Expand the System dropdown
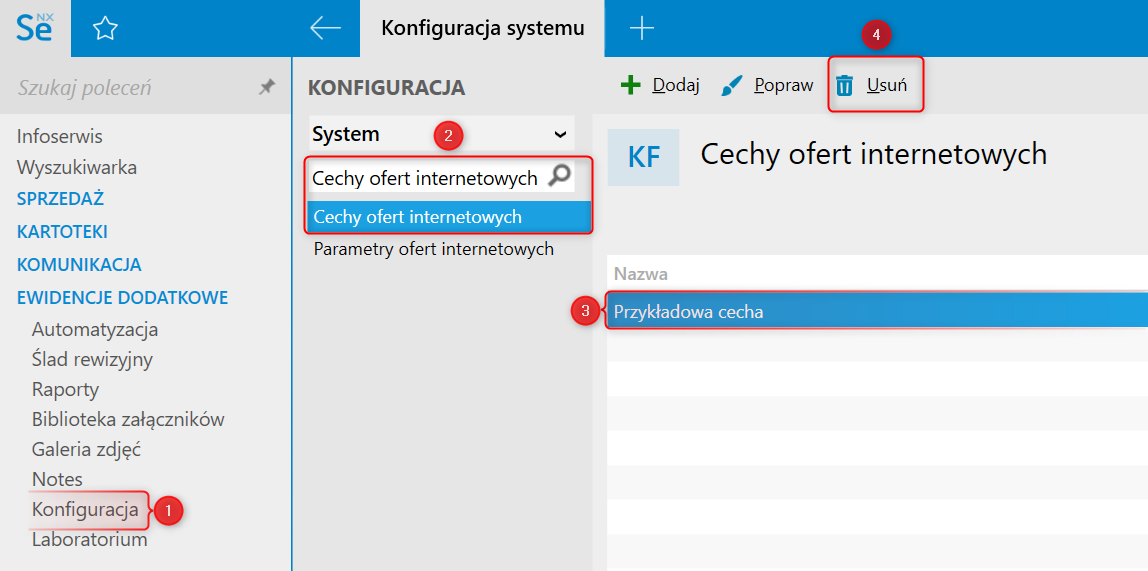The image size is (1148, 571). tap(559, 134)
